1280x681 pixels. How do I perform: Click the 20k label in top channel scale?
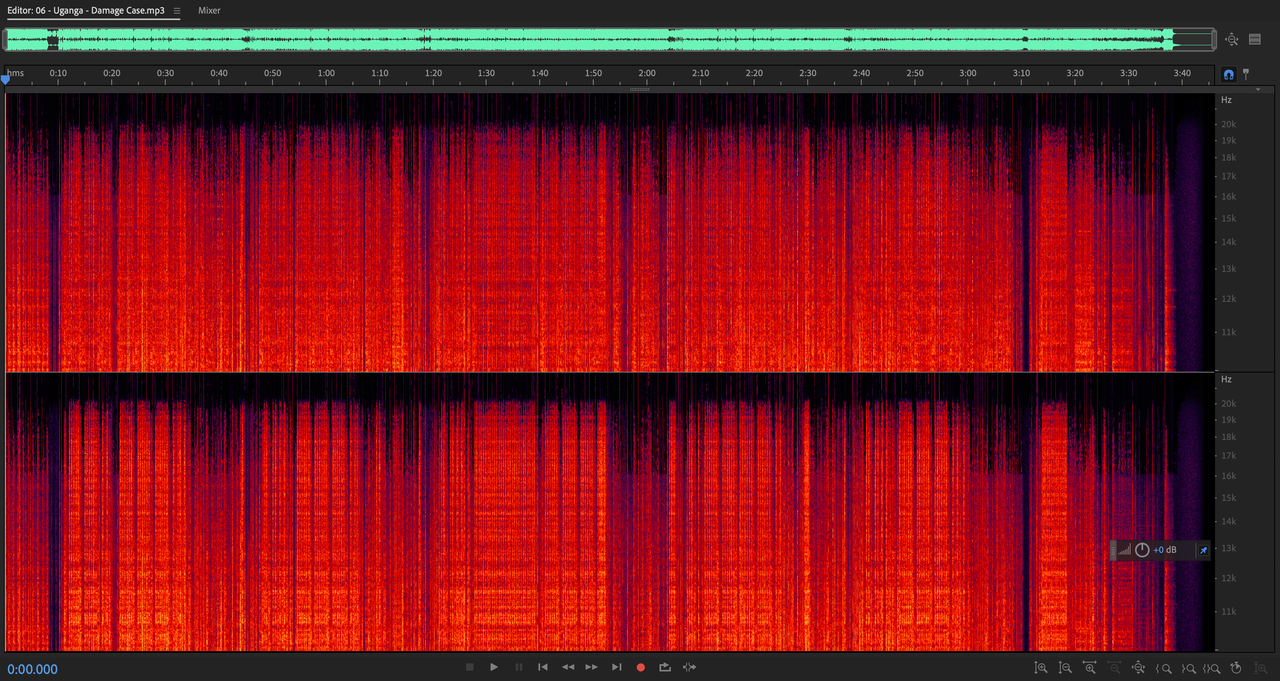coord(1228,124)
